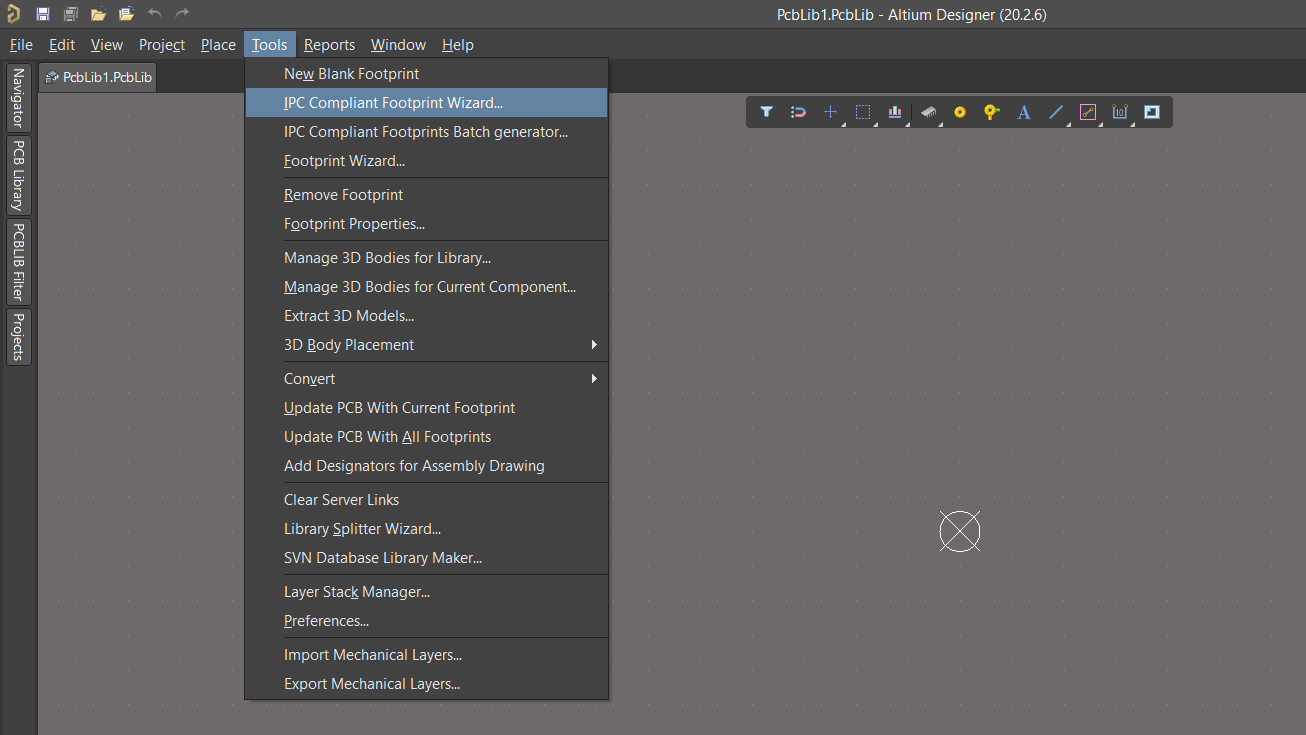Click the 3D body component chip icon

coord(928,112)
